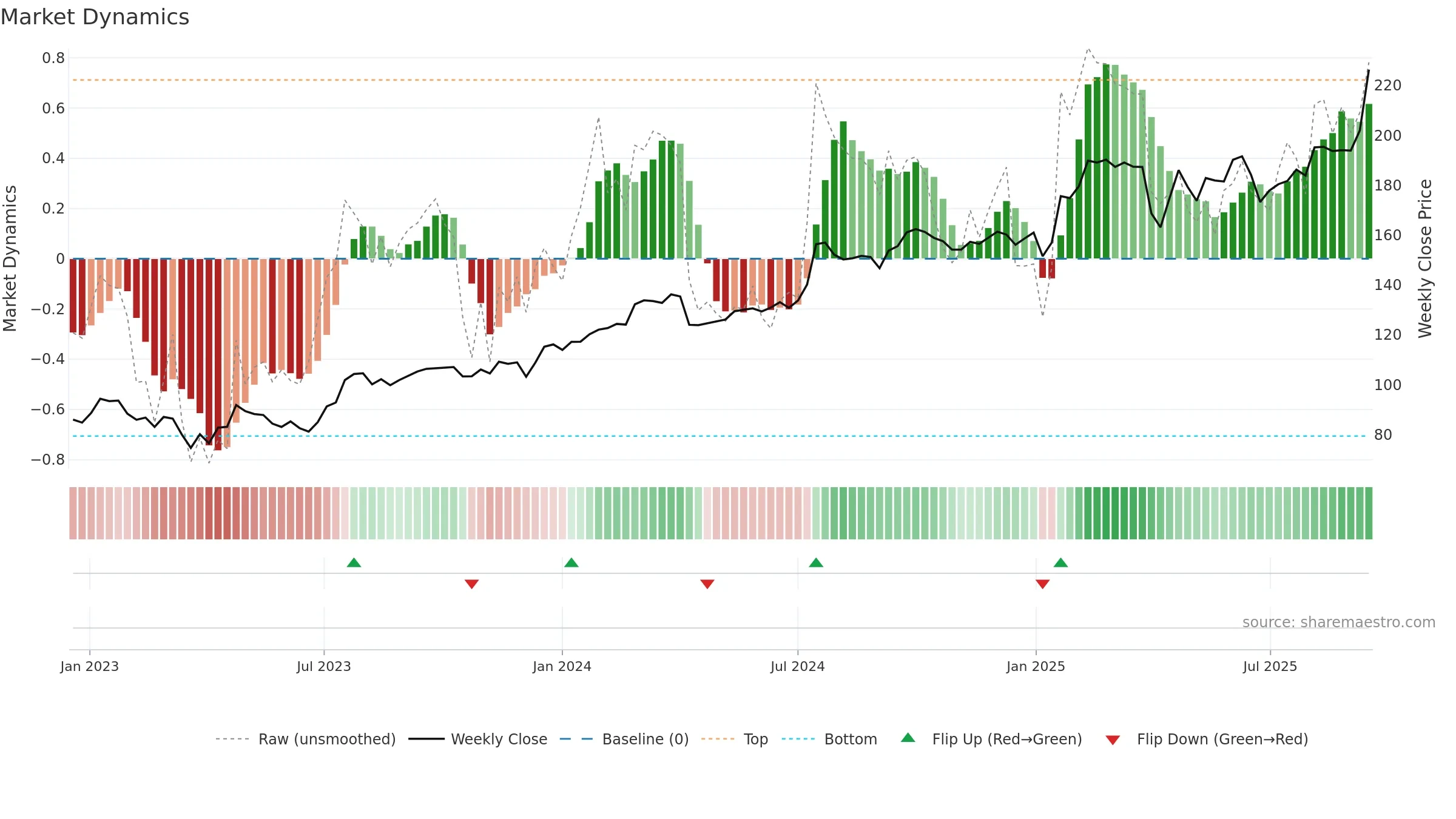Toggle the Flip Up (Red→Green) legend entry
This screenshot has width=1456, height=819.
point(991,739)
